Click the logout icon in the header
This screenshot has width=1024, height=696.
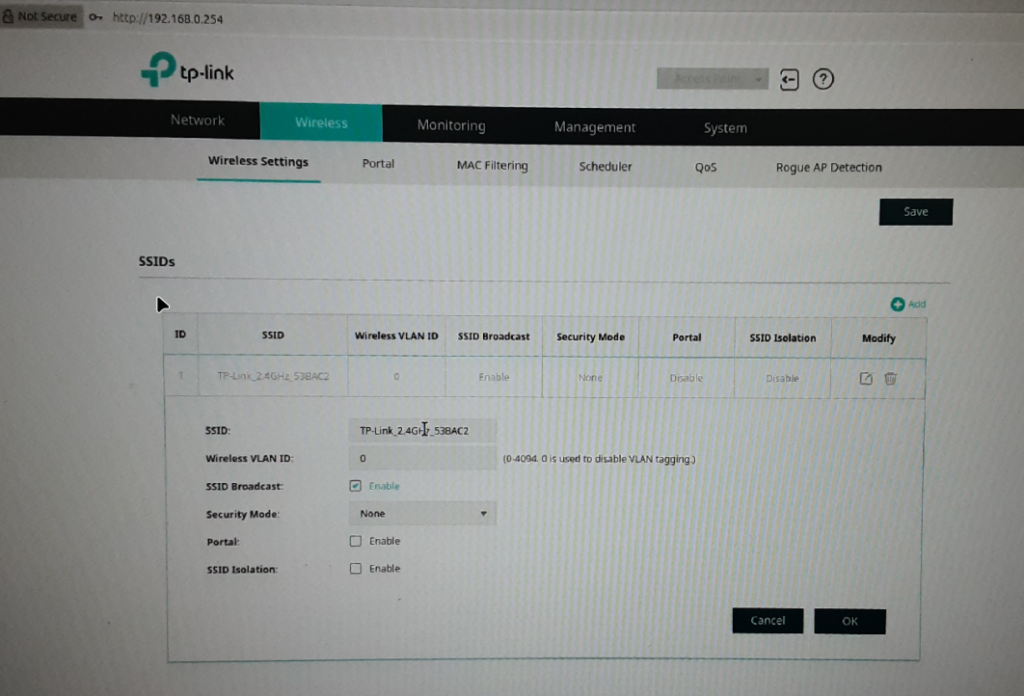pos(790,80)
